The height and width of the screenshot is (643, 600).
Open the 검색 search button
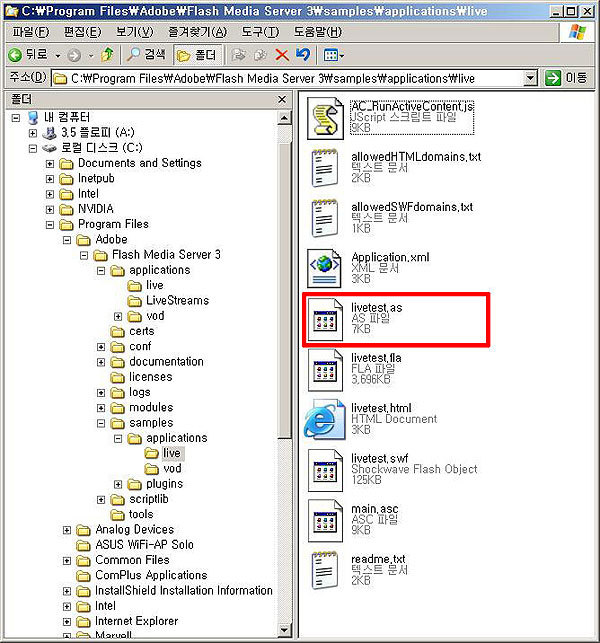pyautogui.click(x=147, y=55)
